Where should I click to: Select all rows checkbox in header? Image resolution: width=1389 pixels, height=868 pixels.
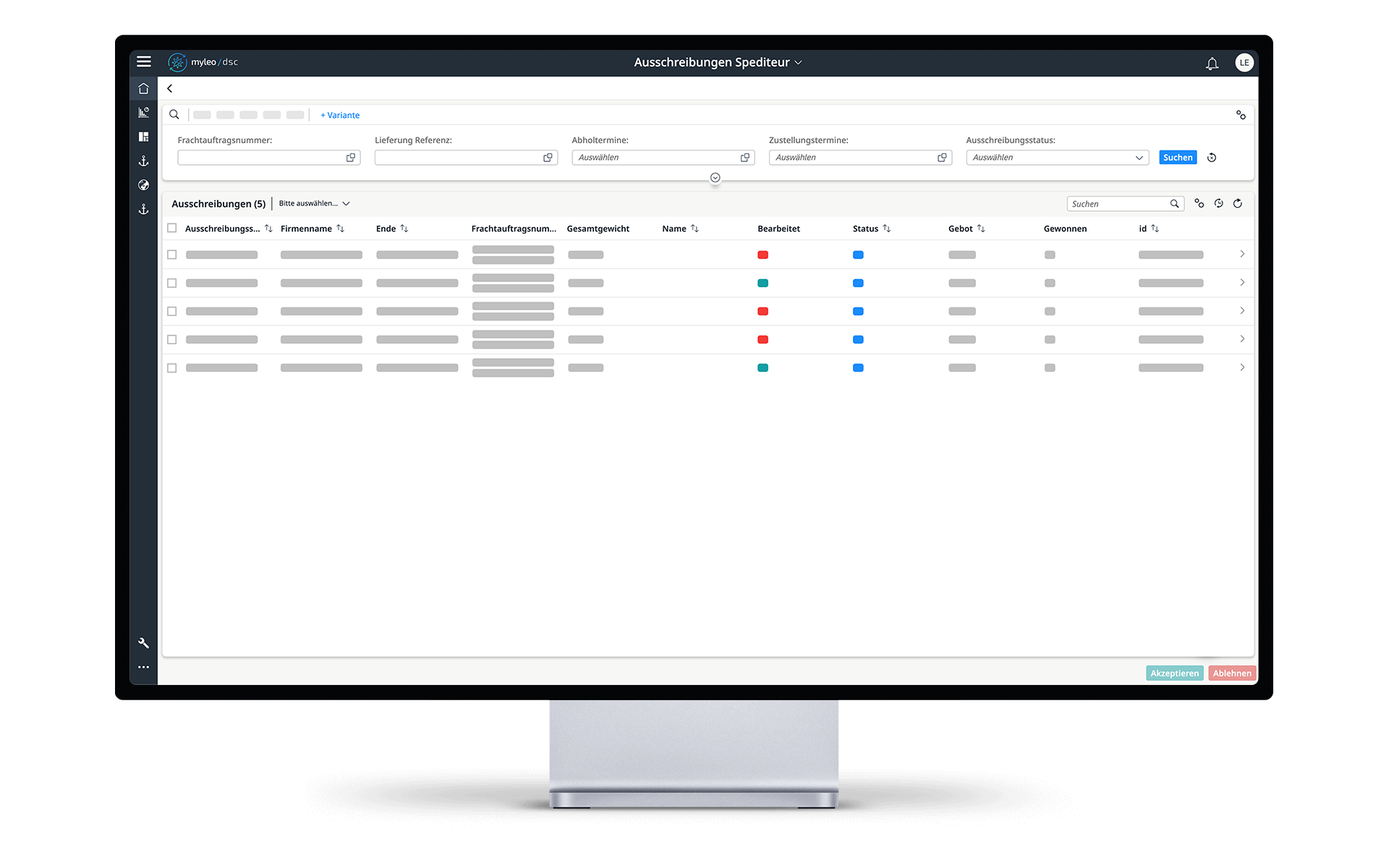tap(172, 228)
